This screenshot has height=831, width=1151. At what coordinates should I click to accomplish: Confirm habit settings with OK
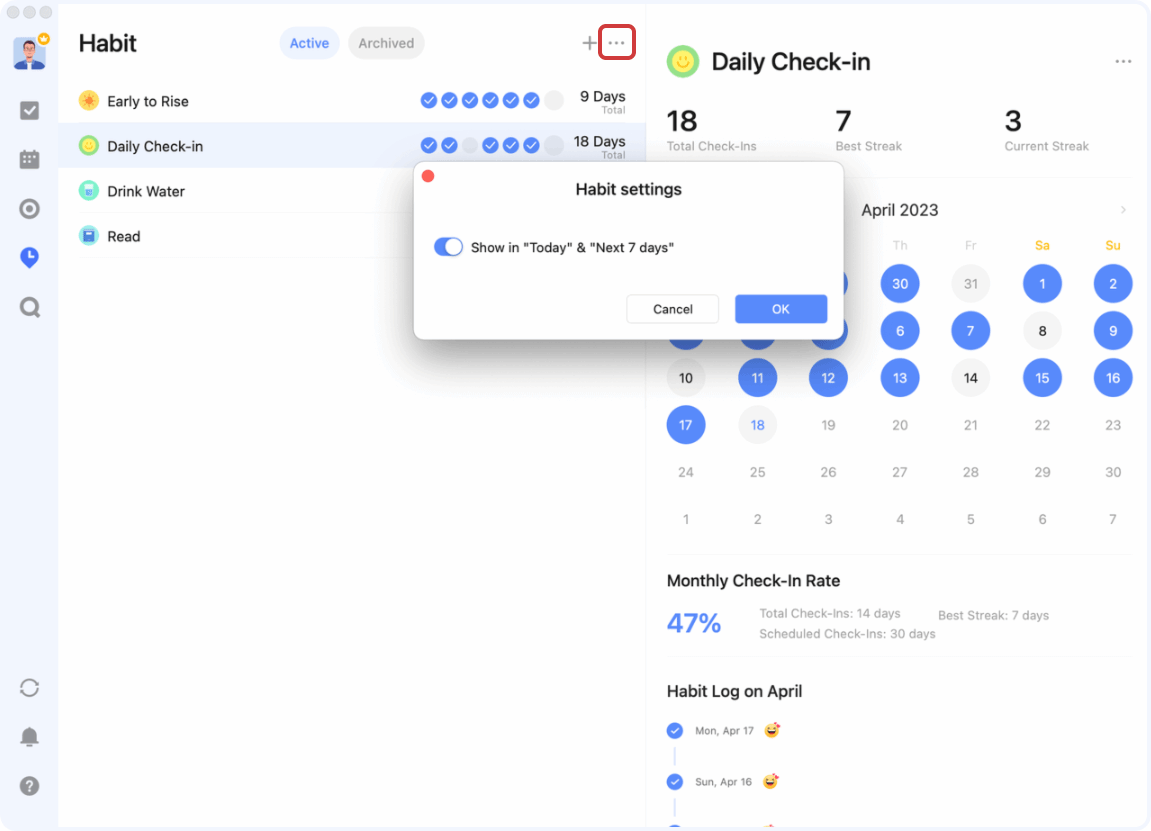click(x=781, y=309)
